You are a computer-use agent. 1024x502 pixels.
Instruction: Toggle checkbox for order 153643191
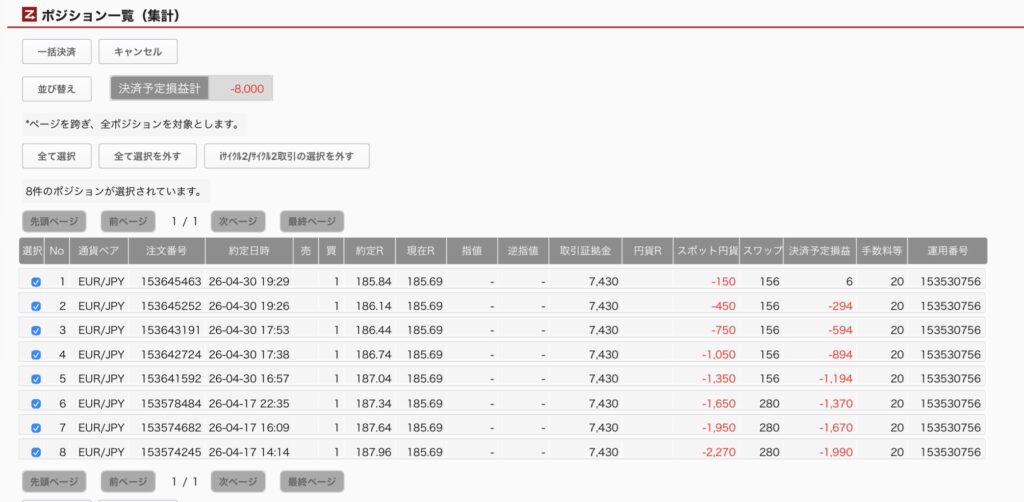coord(36,330)
